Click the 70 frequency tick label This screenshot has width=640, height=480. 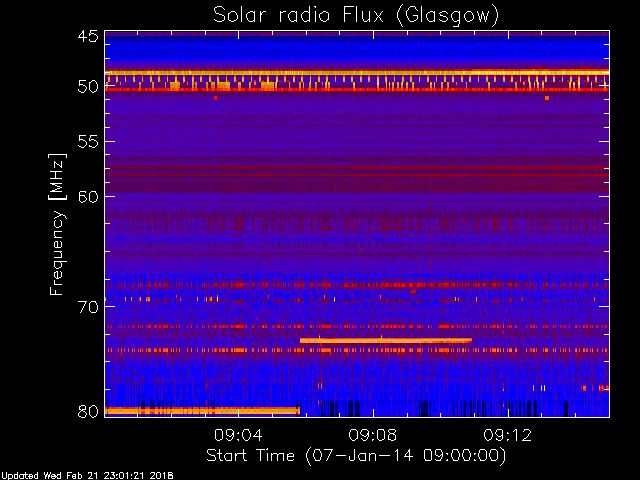[88, 307]
